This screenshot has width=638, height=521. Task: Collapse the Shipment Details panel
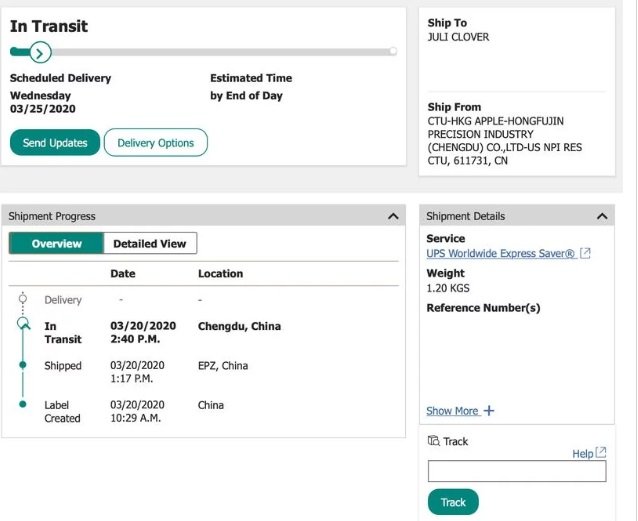coord(602,216)
